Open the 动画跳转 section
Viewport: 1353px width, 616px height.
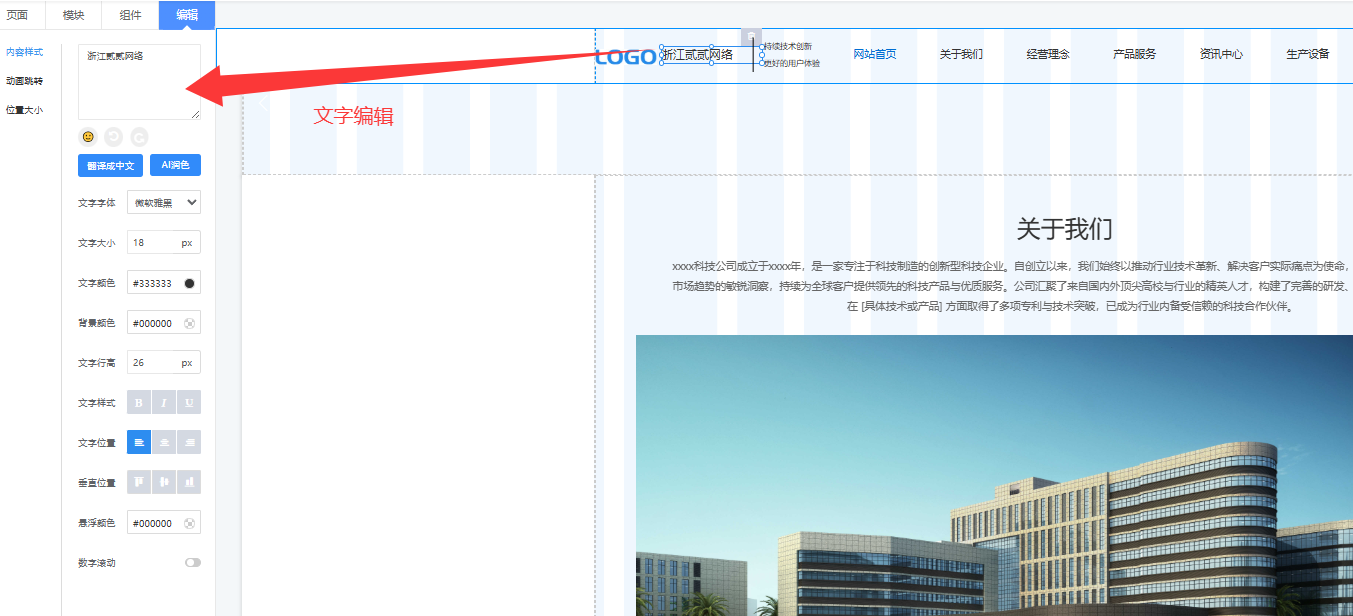(25, 81)
